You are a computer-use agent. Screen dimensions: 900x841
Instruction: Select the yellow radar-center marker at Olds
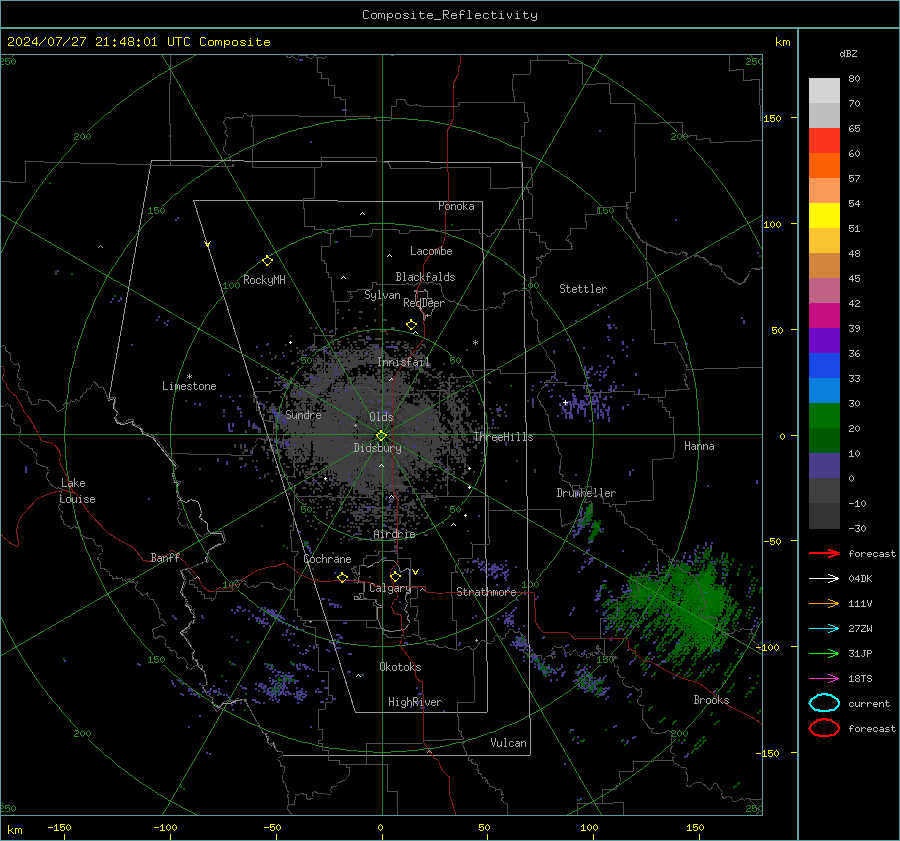[x=381, y=436]
